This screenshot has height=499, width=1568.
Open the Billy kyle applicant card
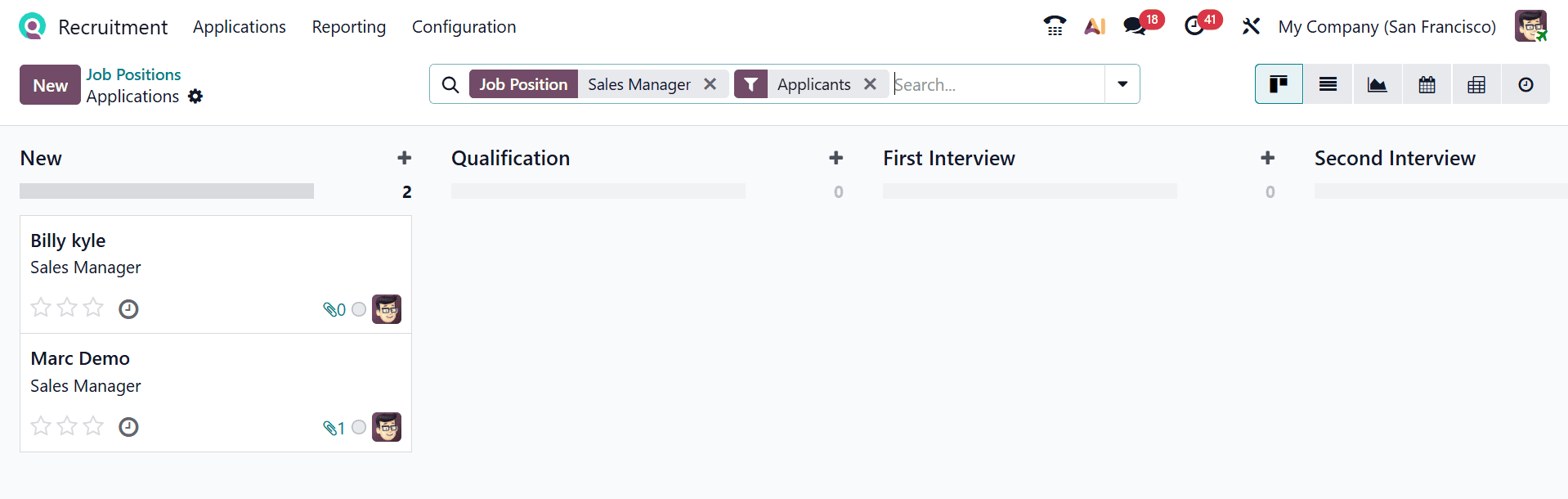coord(216,275)
